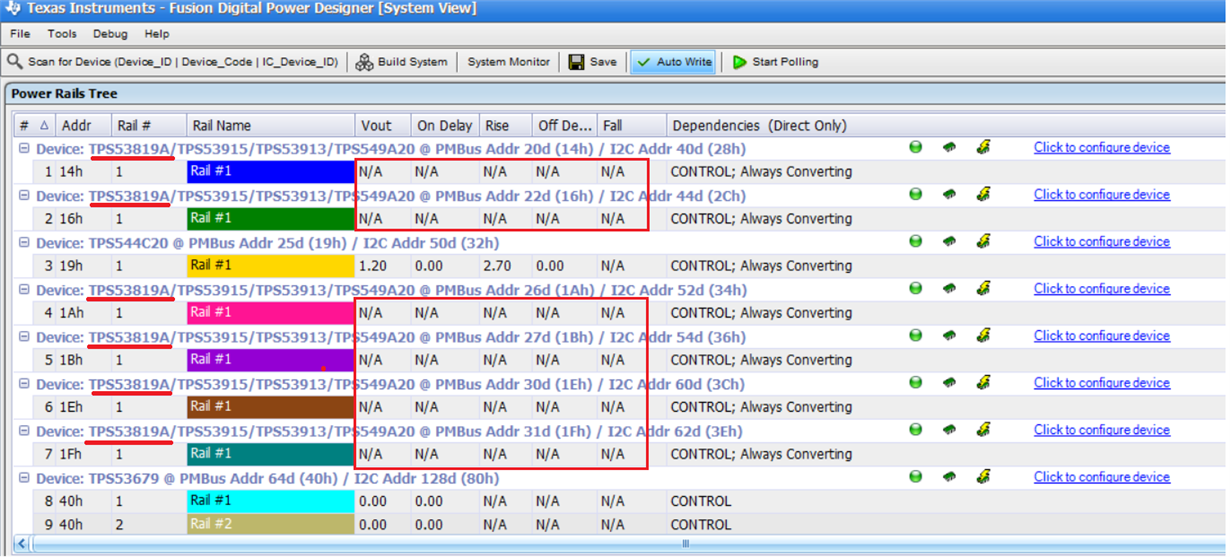
Task: Click the Scan for Device magnifier icon
Action: [x=15, y=62]
